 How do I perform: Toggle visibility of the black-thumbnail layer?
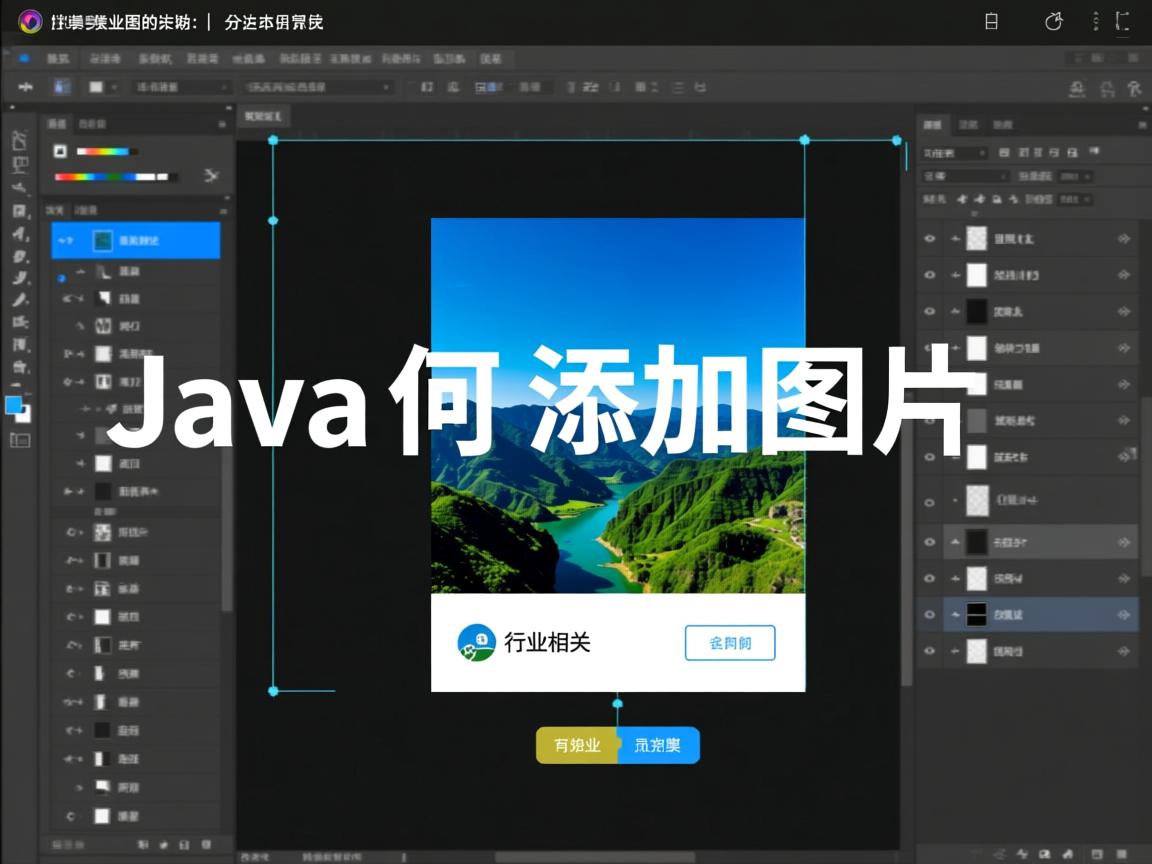[930, 311]
